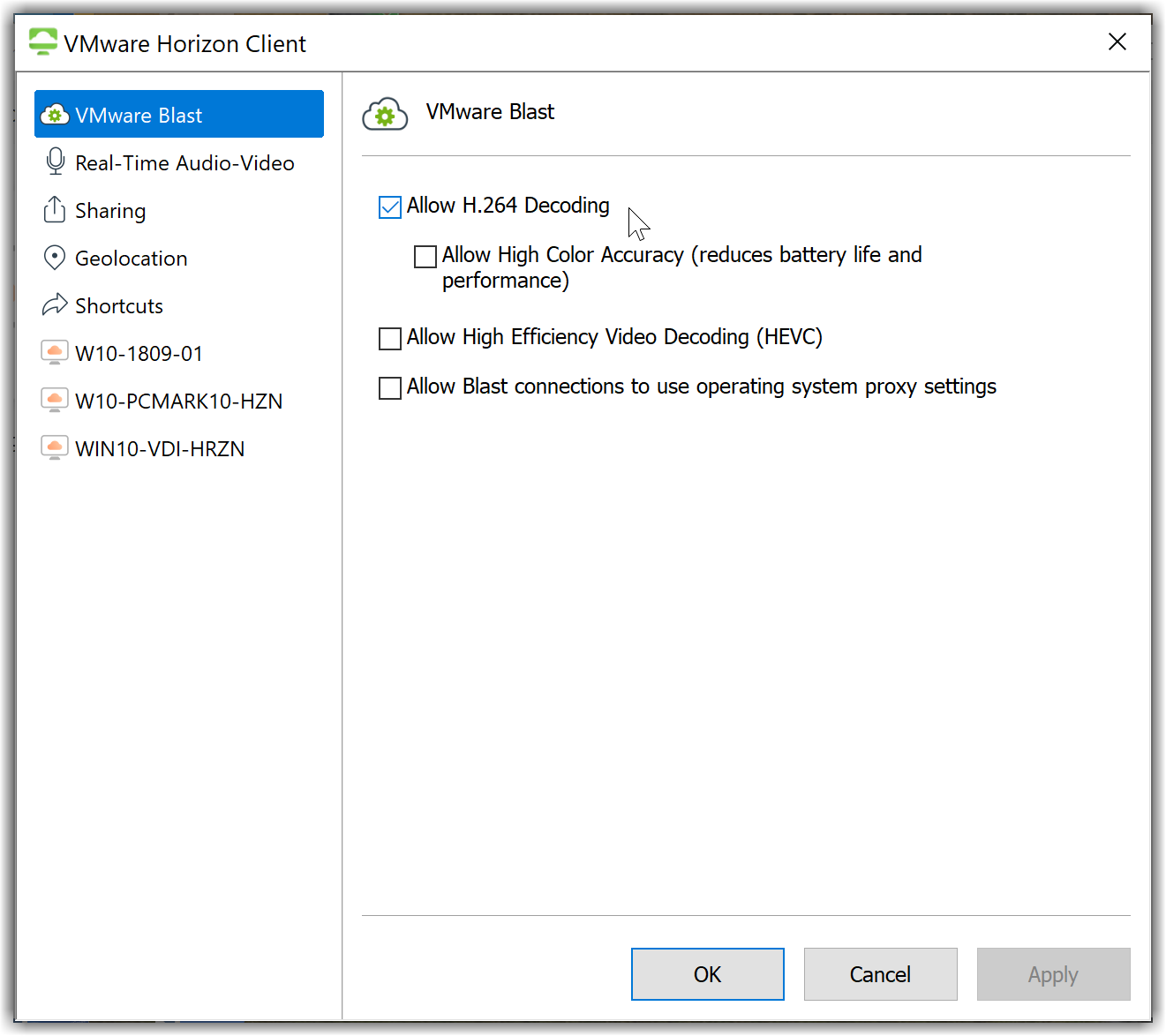The height and width of the screenshot is (1036, 1166).
Task: Switch to the Geolocation settings section
Action: [132, 259]
